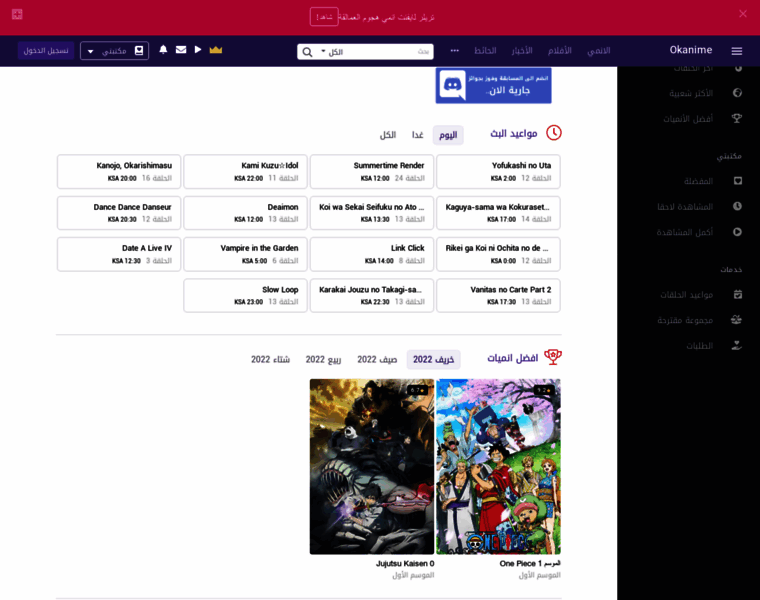Open the Discord contest banner
This screenshot has width=760, height=600.
coord(493,85)
